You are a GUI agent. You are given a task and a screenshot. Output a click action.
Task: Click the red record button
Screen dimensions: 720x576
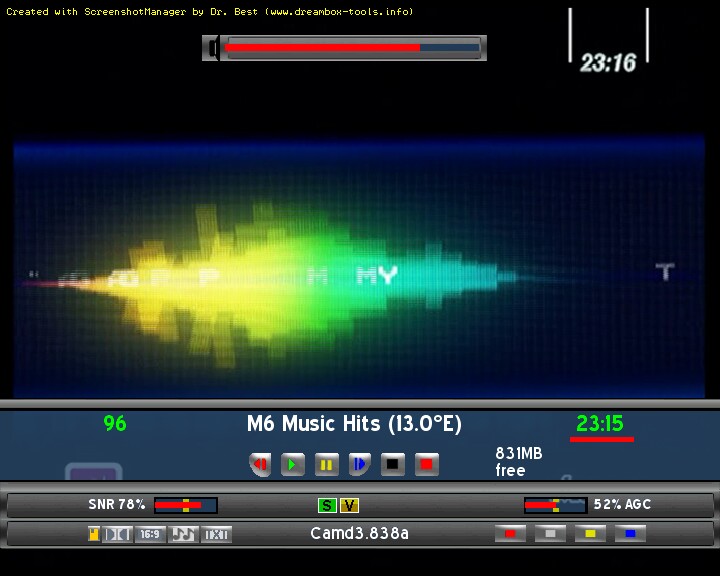point(427,464)
